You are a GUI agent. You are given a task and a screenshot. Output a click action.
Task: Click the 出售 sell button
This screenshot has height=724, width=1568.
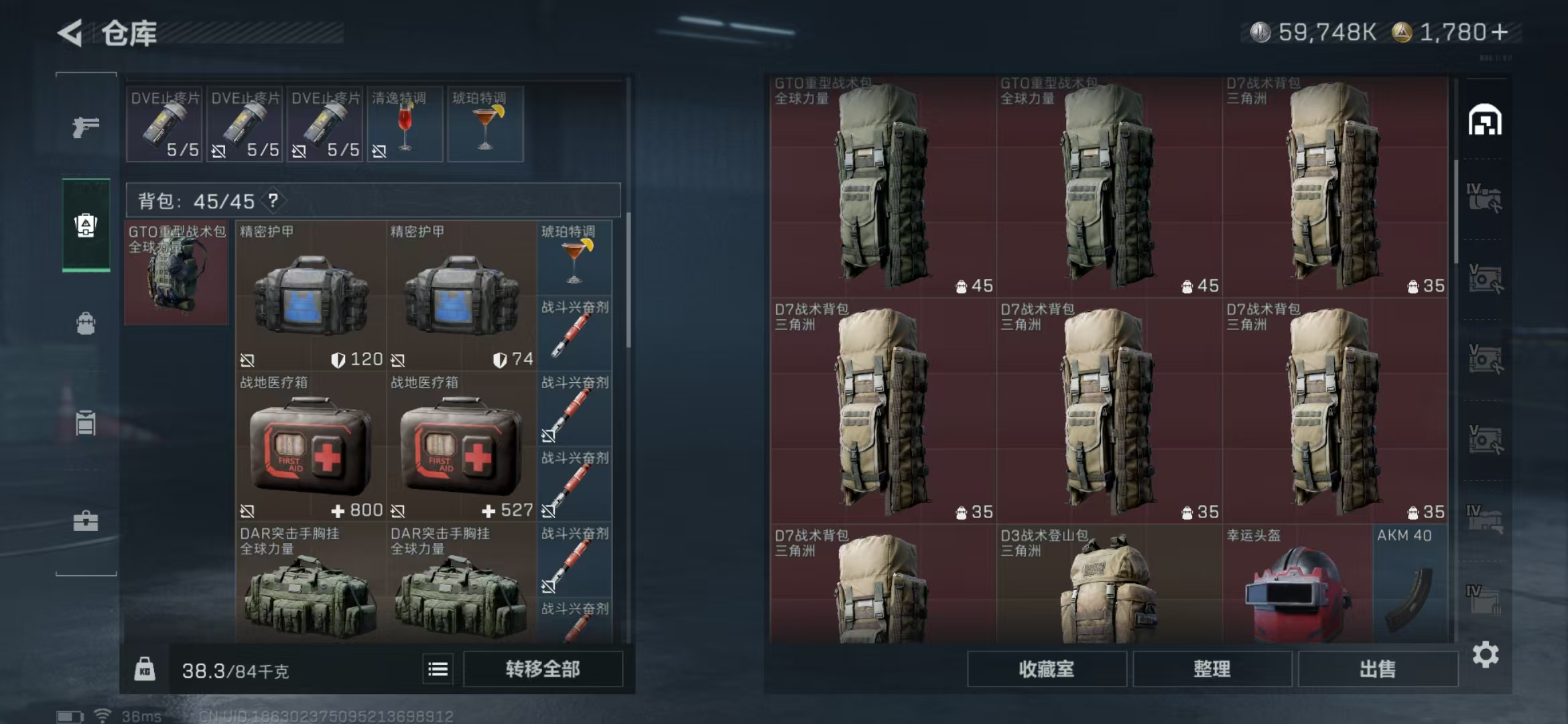tap(1378, 668)
